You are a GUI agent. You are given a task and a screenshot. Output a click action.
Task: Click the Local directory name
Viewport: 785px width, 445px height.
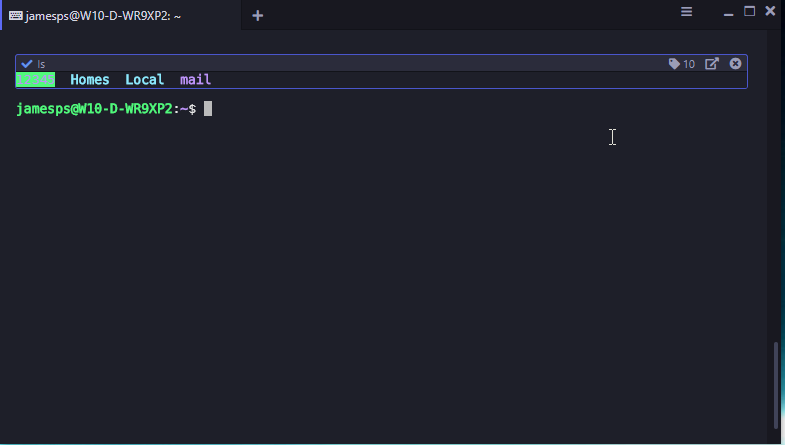pyautogui.click(x=145, y=80)
